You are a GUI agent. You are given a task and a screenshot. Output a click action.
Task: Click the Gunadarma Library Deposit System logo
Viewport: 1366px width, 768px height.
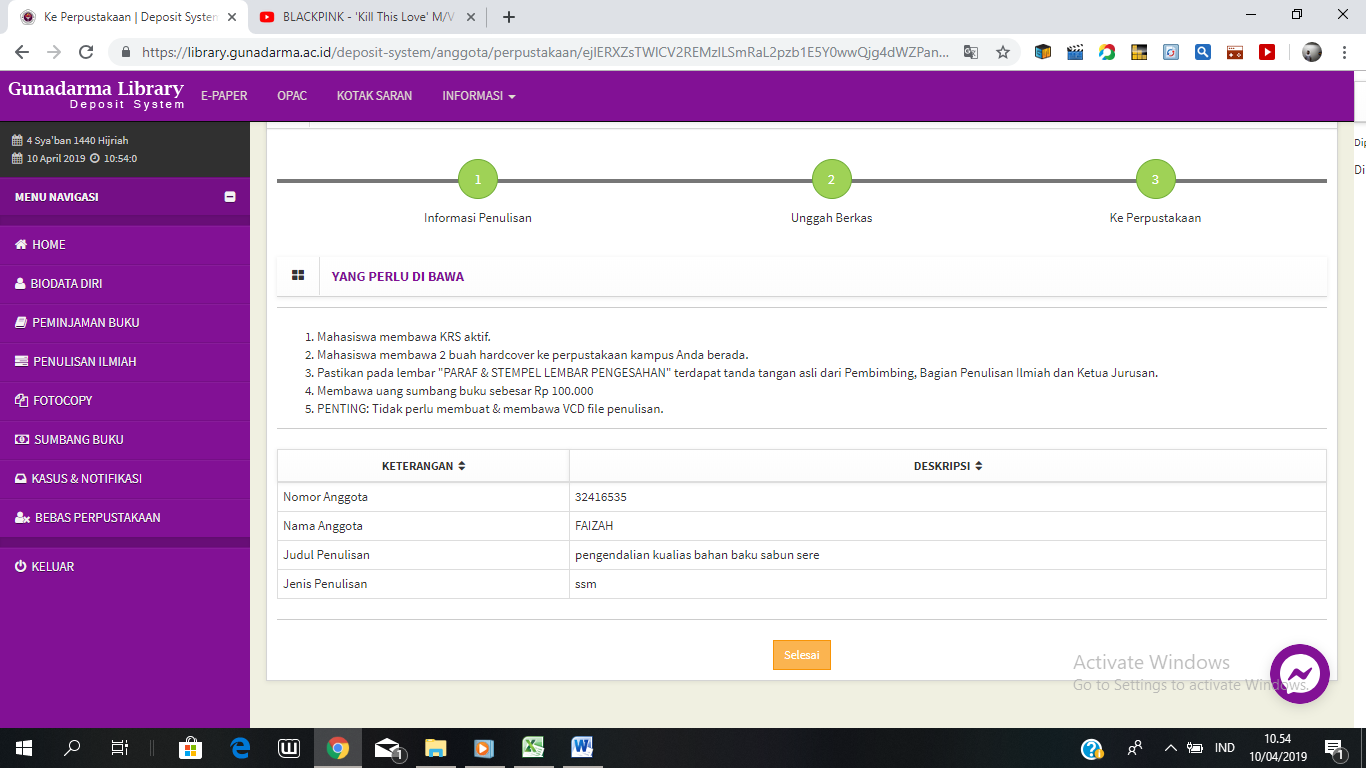pyautogui.click(x=96, y=95)
